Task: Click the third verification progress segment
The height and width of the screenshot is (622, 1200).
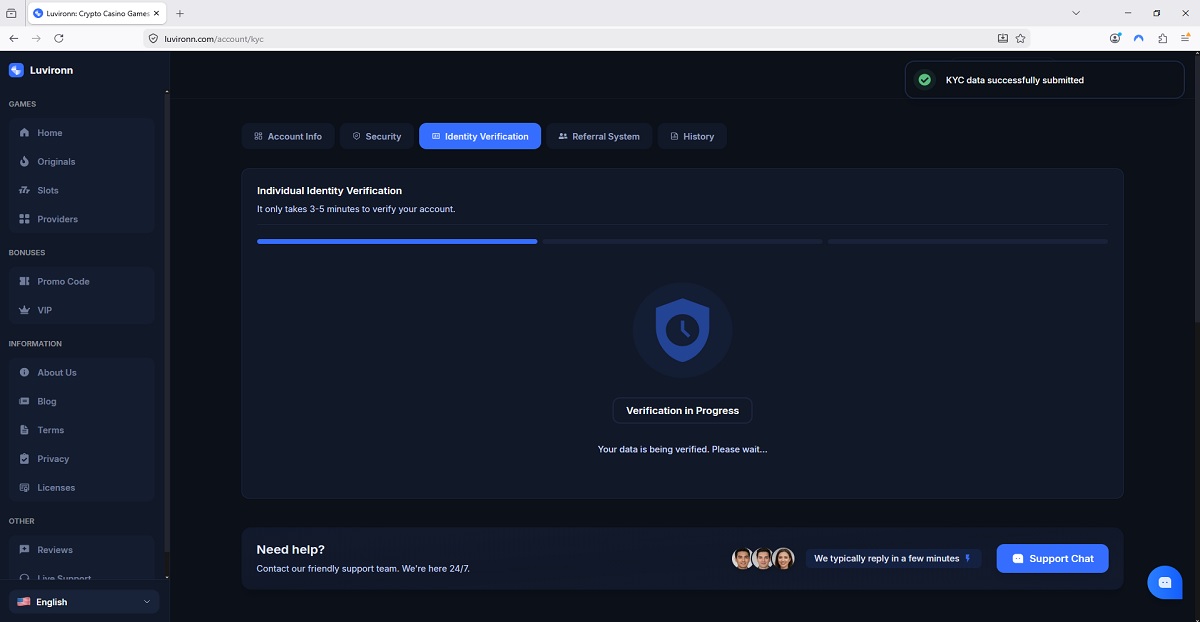Action: pyautogui.click(x=967, y=241)
